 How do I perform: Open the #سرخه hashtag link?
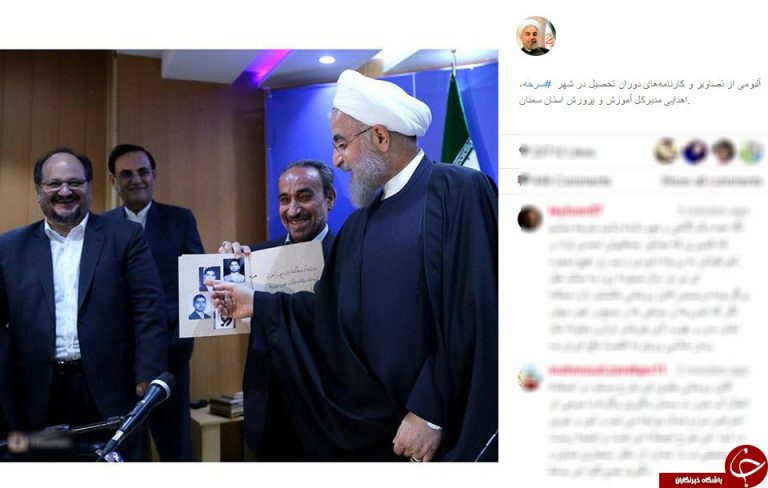[x=535, y=85]
